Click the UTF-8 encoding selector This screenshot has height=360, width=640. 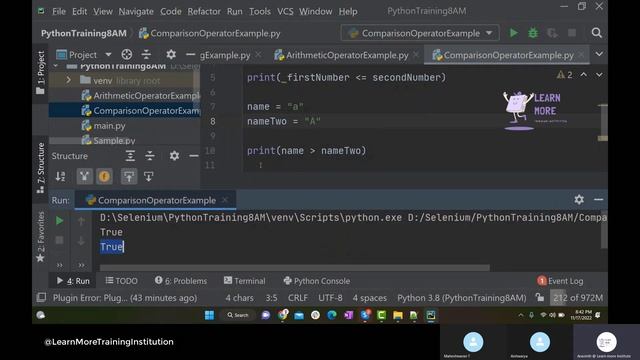[330, 298]
